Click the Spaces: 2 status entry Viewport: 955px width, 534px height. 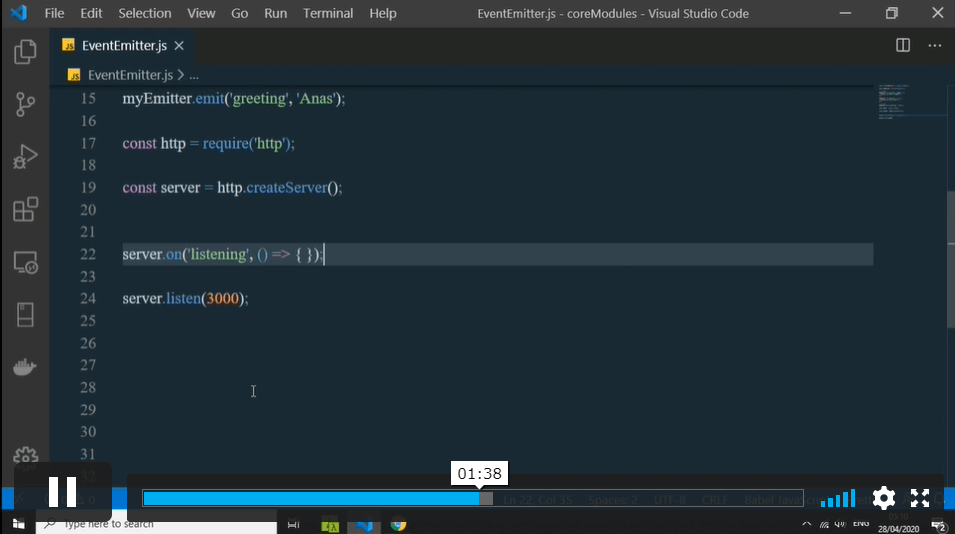pyautogui.click(x=613, y=500)
